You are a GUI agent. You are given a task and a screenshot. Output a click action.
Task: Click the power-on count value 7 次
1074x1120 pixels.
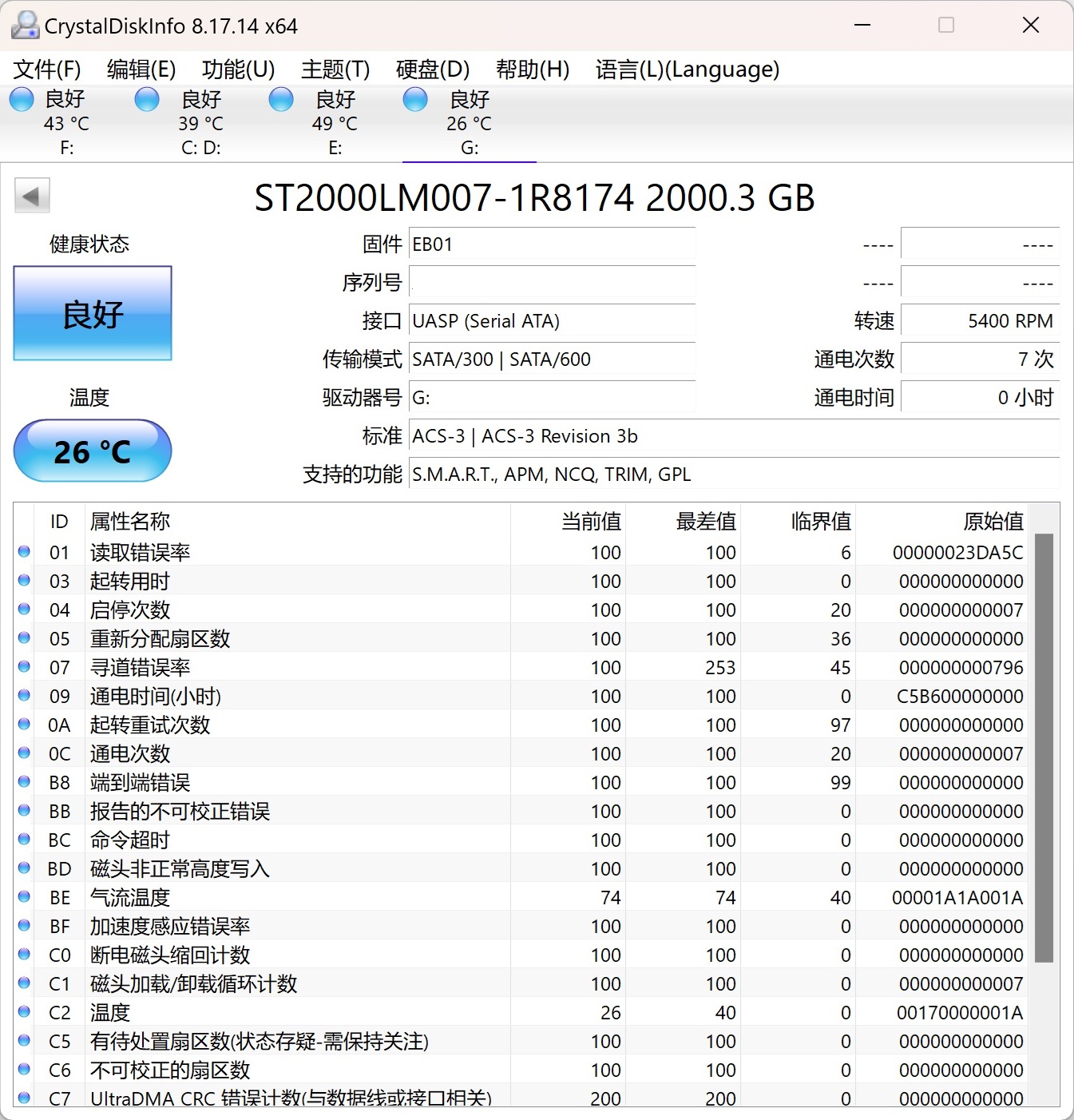point(980,359)
